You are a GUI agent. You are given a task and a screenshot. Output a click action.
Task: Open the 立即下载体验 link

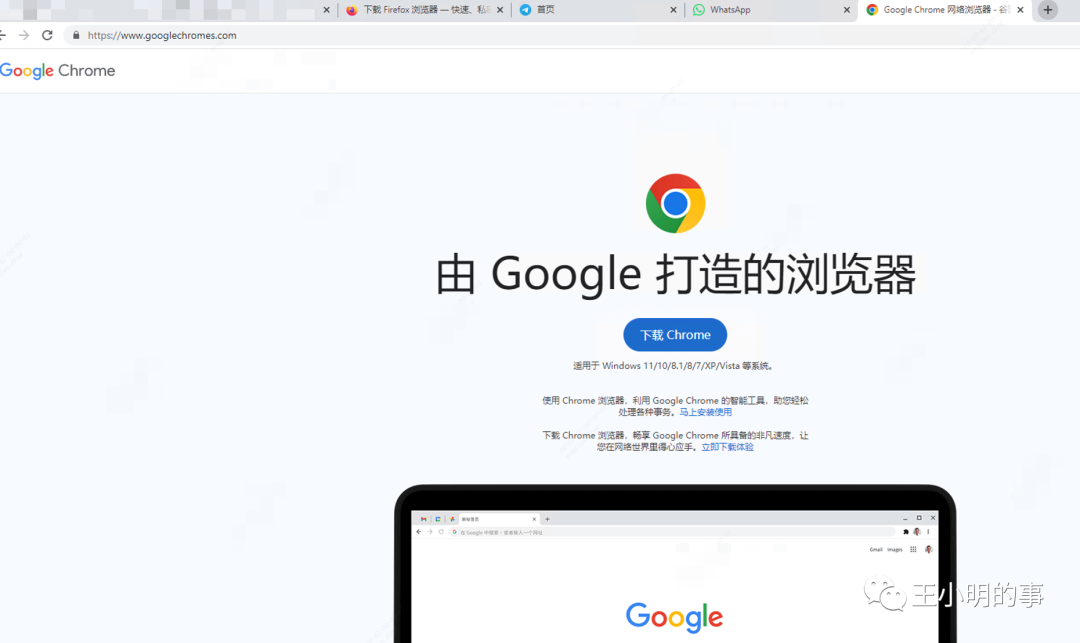click(727, 447)
